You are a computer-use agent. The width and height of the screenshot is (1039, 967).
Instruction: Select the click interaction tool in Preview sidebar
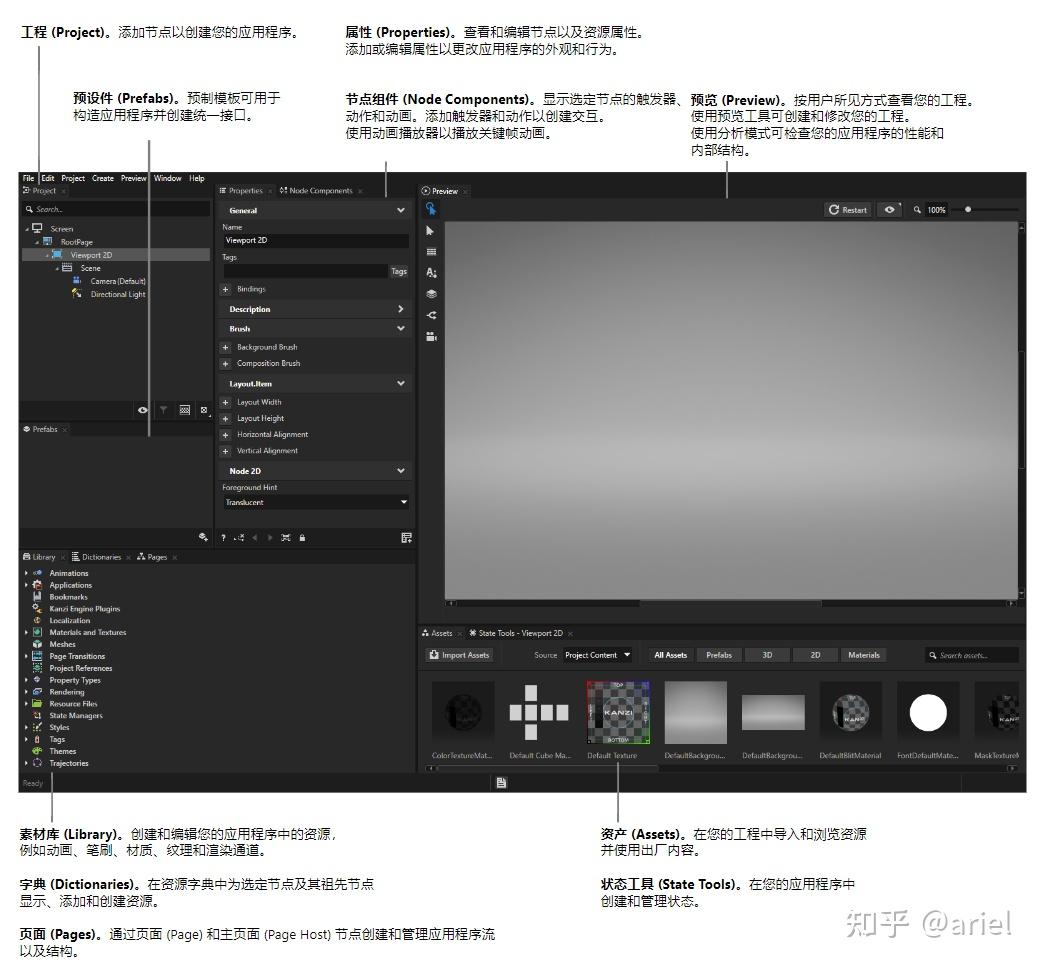click(x=431, y=209)
